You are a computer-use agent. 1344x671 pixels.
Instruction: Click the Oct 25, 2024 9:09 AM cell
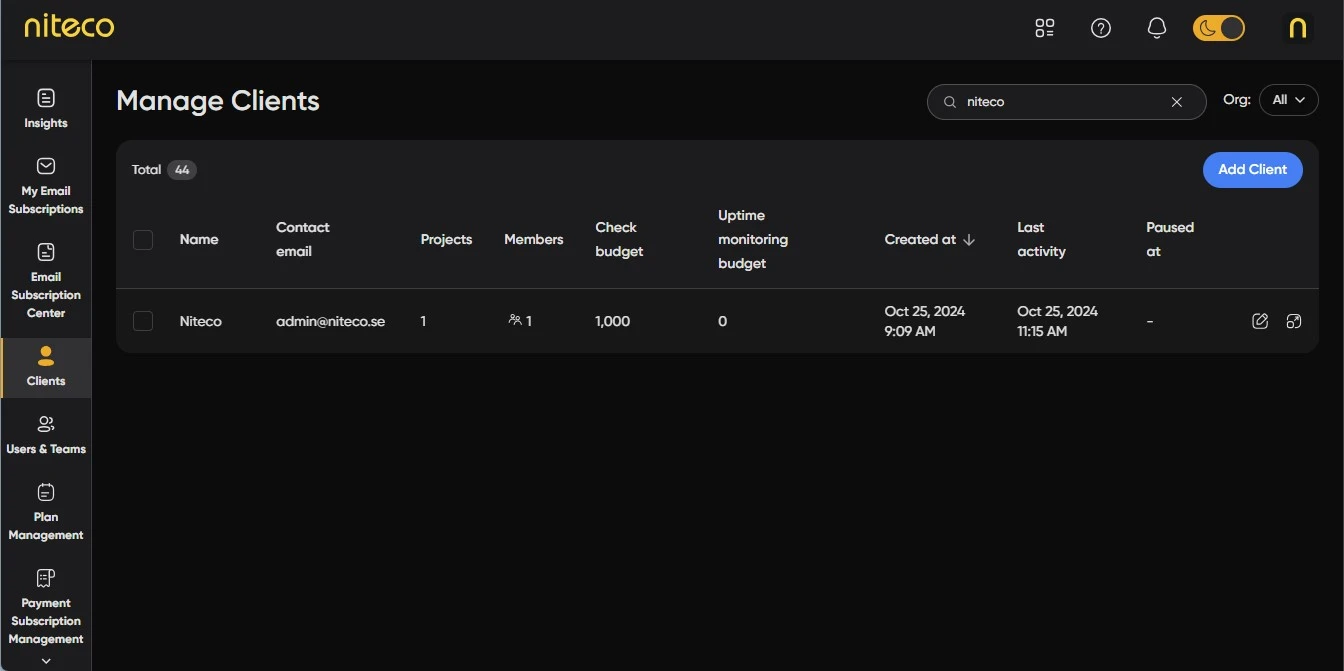pyautogui.click(x=925, y=321)
